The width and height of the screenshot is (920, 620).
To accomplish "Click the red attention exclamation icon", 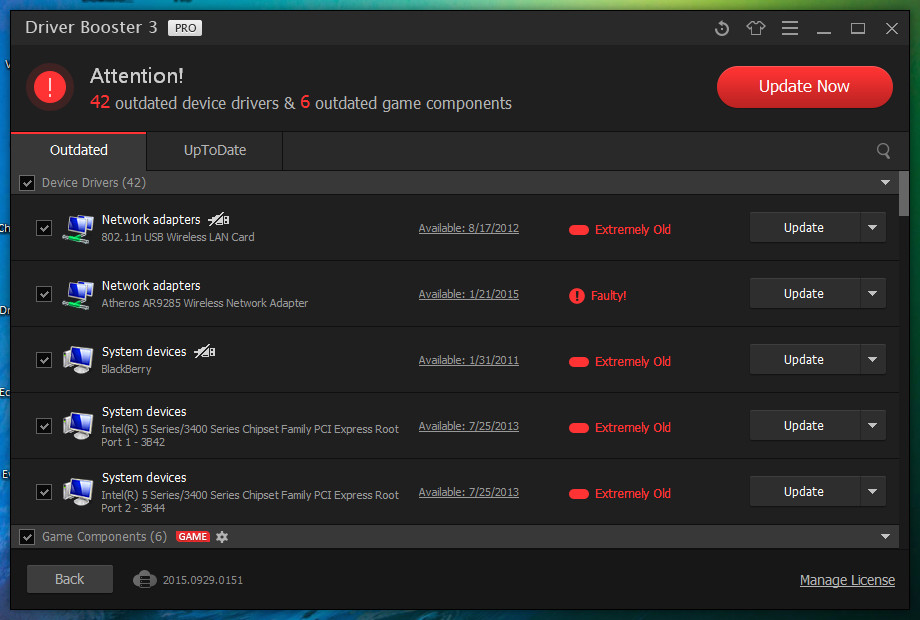I will coord(50,87).
